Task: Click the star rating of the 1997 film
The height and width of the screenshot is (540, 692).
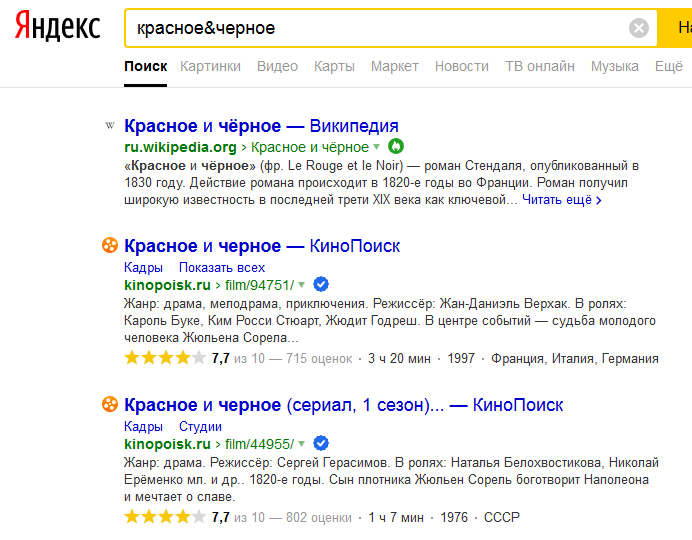Action: point(165,358)
